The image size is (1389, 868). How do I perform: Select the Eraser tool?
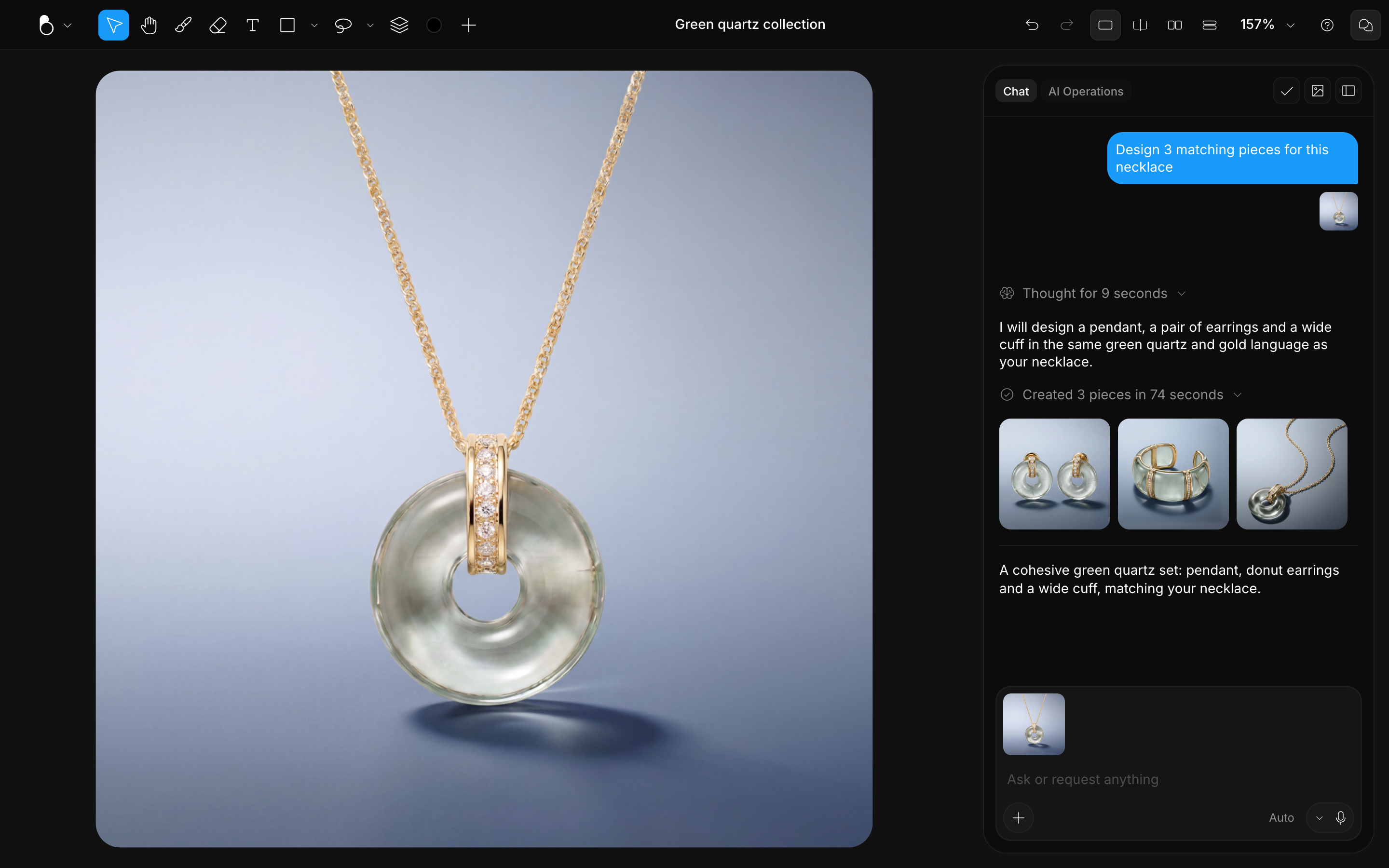[x=218, y=25]
